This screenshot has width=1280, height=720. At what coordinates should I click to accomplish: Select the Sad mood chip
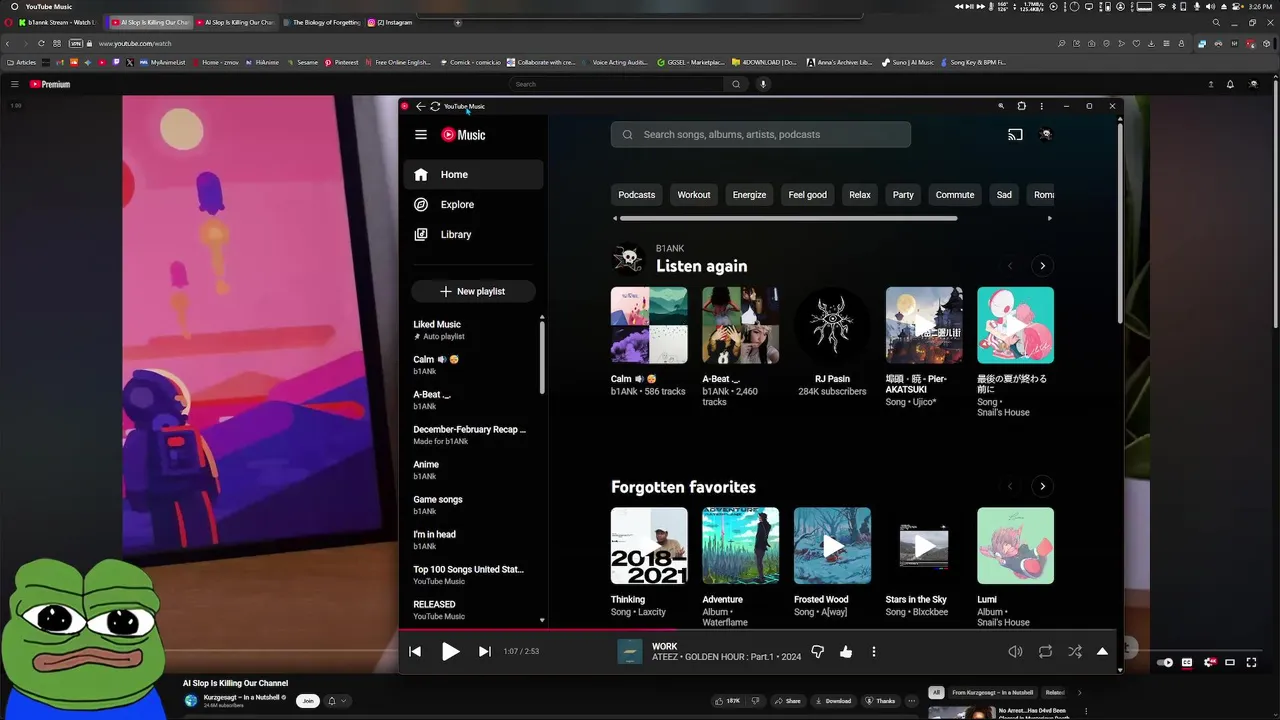1004,195
